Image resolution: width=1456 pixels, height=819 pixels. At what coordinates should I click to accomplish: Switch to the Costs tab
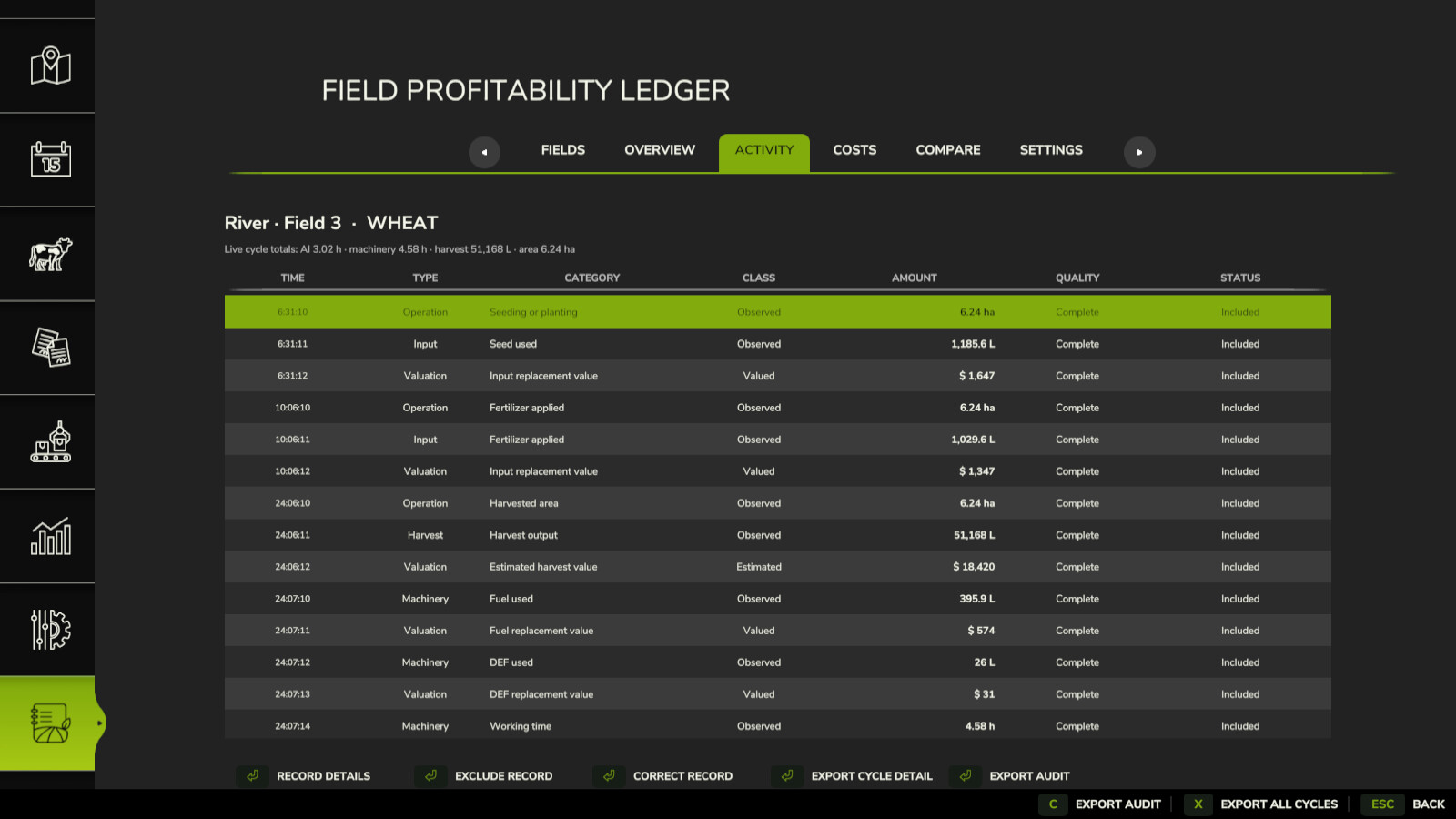click(854, 150)
